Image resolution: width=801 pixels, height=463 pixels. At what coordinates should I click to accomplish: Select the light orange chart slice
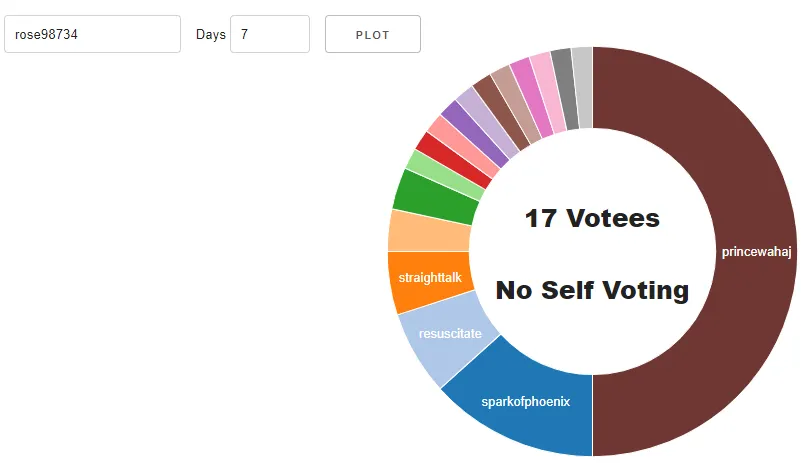click(x=429, y=231)
